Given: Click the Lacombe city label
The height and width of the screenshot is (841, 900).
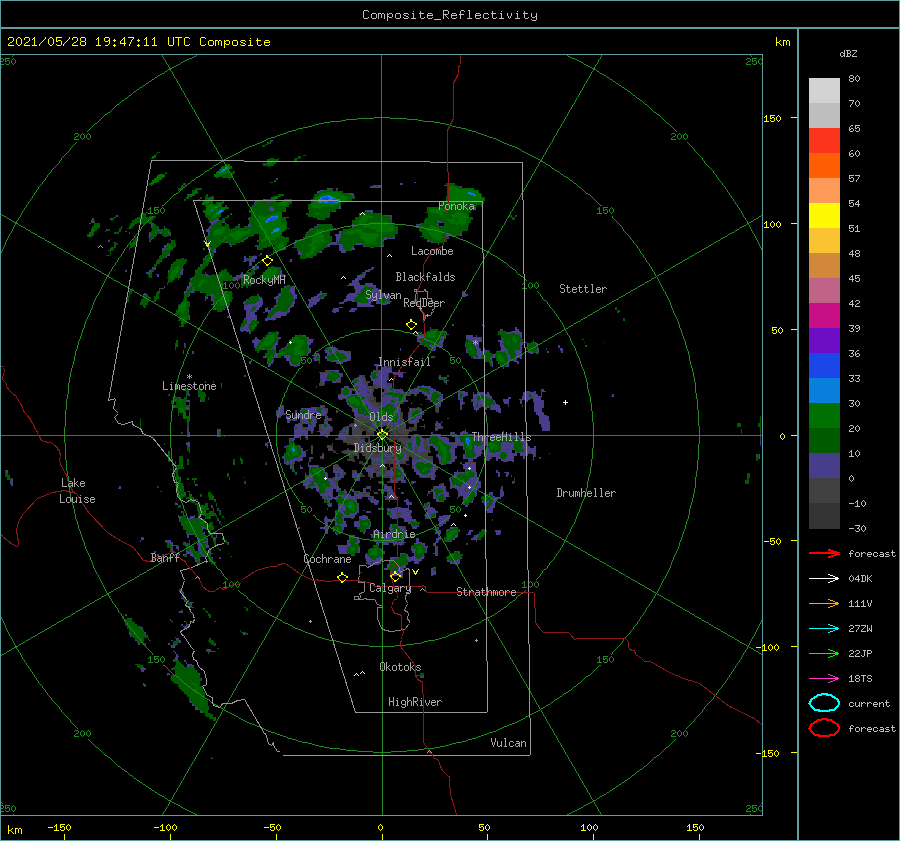Looking at the screenshot, I should [432, 251].
